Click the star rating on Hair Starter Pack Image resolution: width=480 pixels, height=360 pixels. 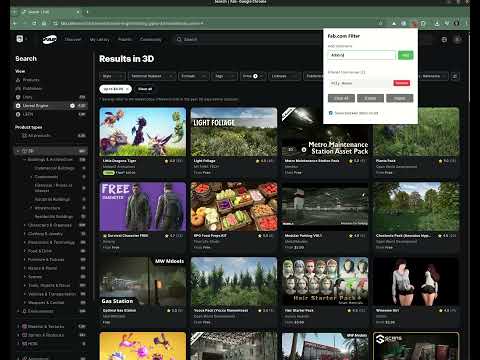pyautogui.click(x=349, y=310)
